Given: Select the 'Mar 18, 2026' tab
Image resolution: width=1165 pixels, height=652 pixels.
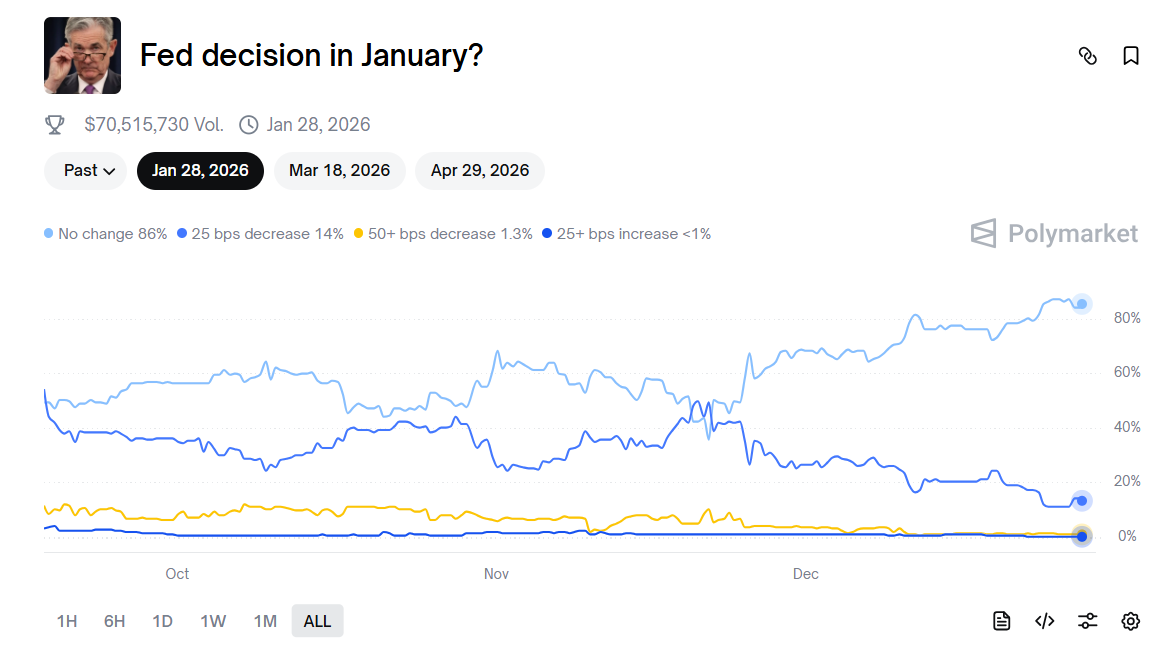Looking at the screenshot, I should click(x=340, y=170).
